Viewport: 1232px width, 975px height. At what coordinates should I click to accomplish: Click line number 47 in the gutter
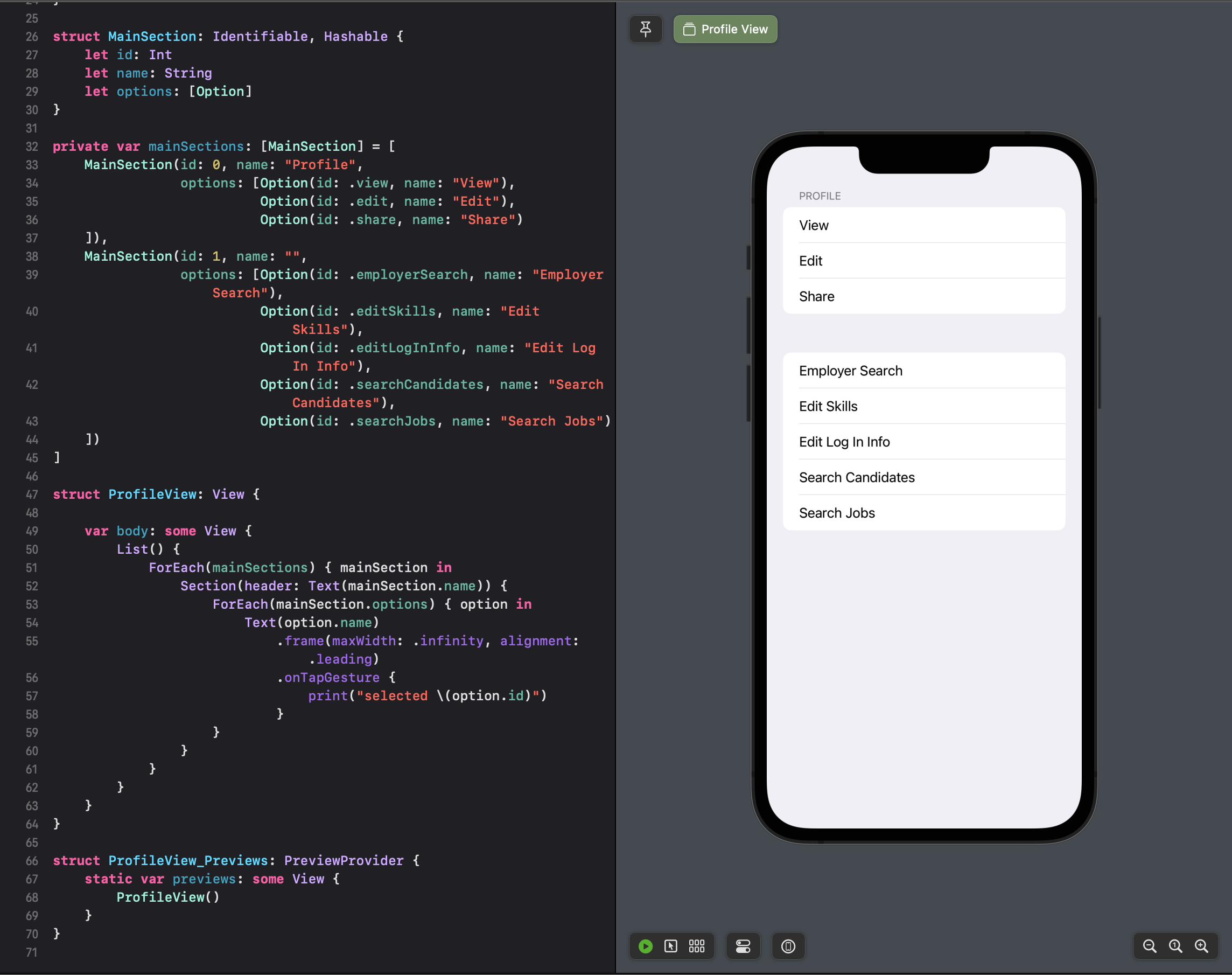(x=32, y=495)
